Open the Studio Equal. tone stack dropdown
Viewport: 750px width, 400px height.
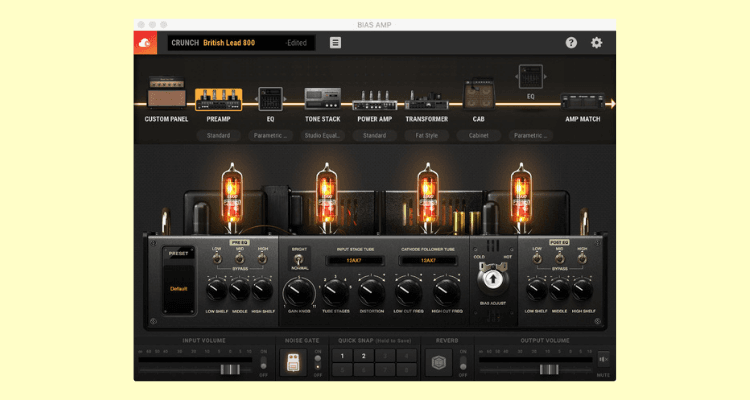322,135
